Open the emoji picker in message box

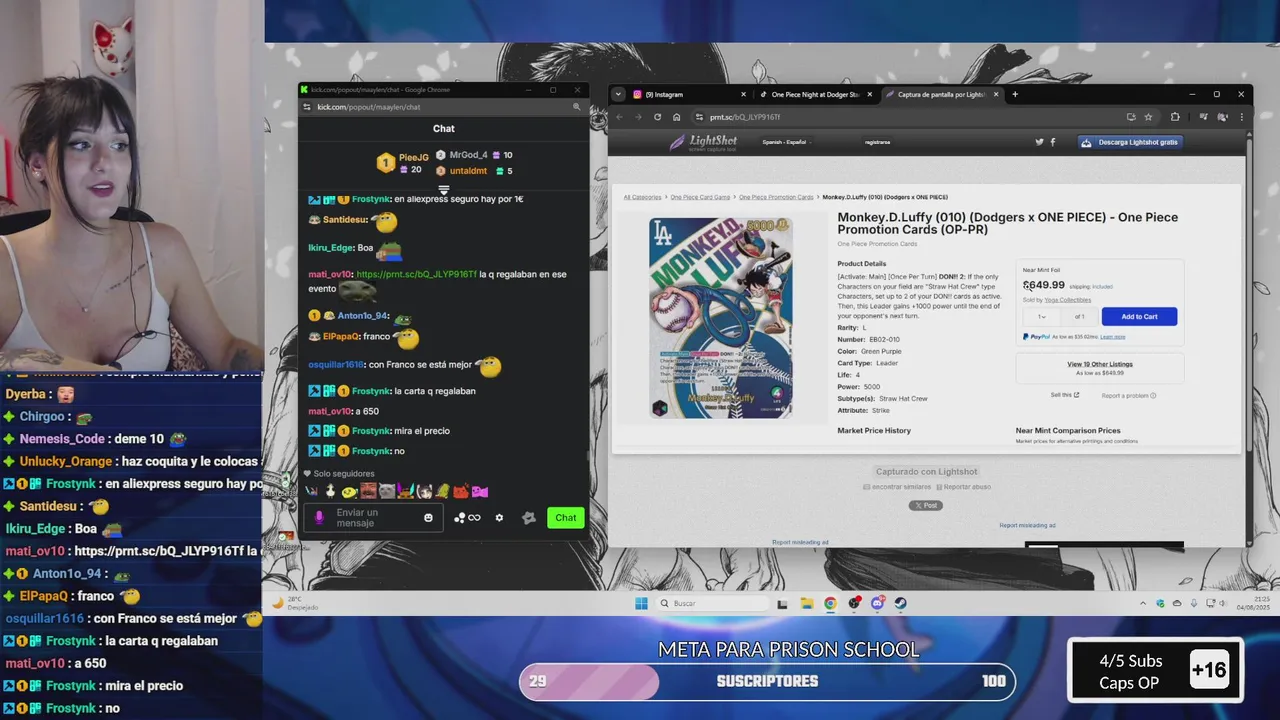(428, 518)
